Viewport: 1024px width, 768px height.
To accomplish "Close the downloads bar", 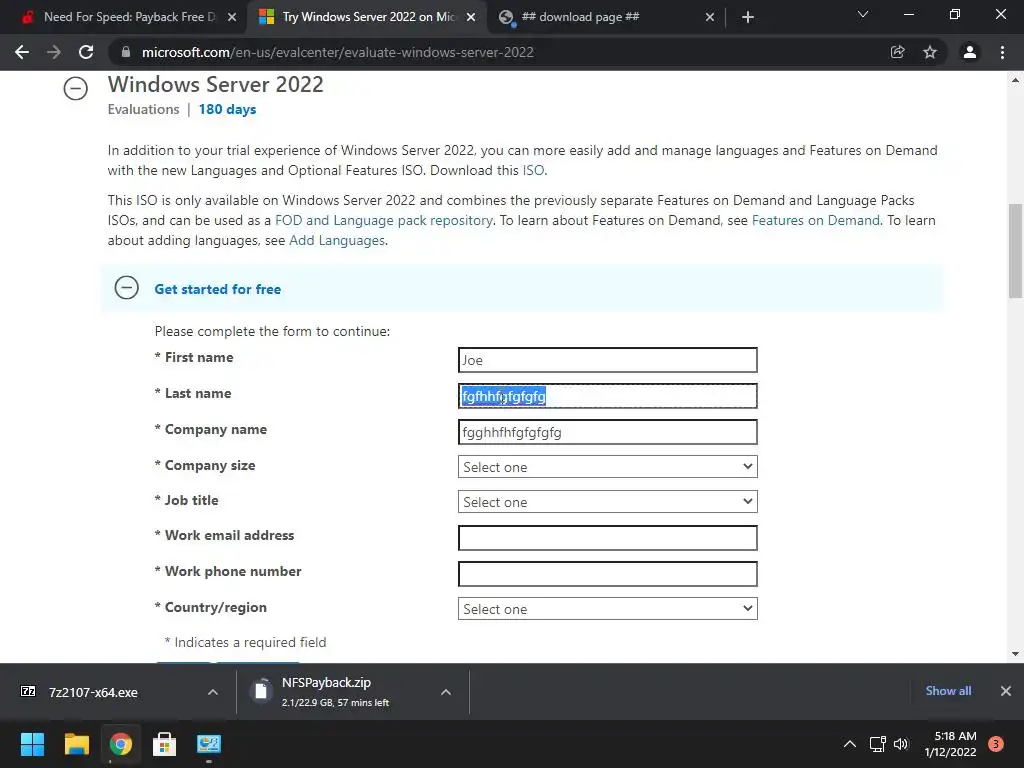I will coord(1006,691).
